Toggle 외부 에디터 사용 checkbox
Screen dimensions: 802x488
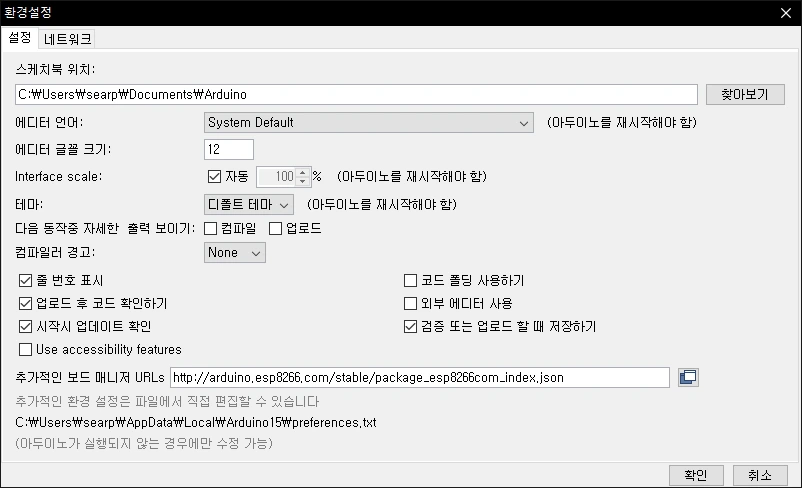[410, 303]
